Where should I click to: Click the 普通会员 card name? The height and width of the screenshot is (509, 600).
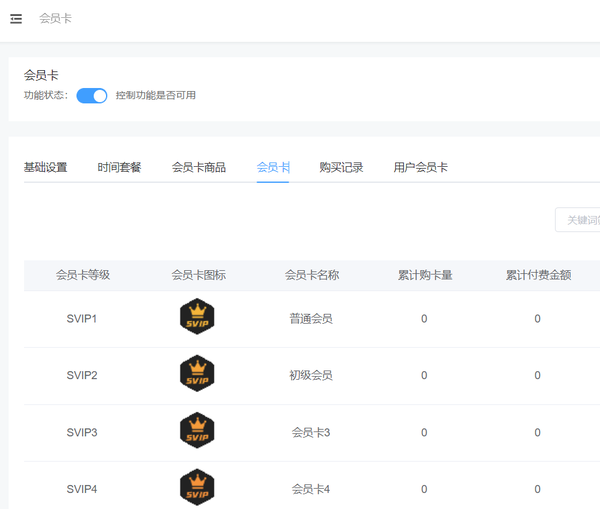311,318
